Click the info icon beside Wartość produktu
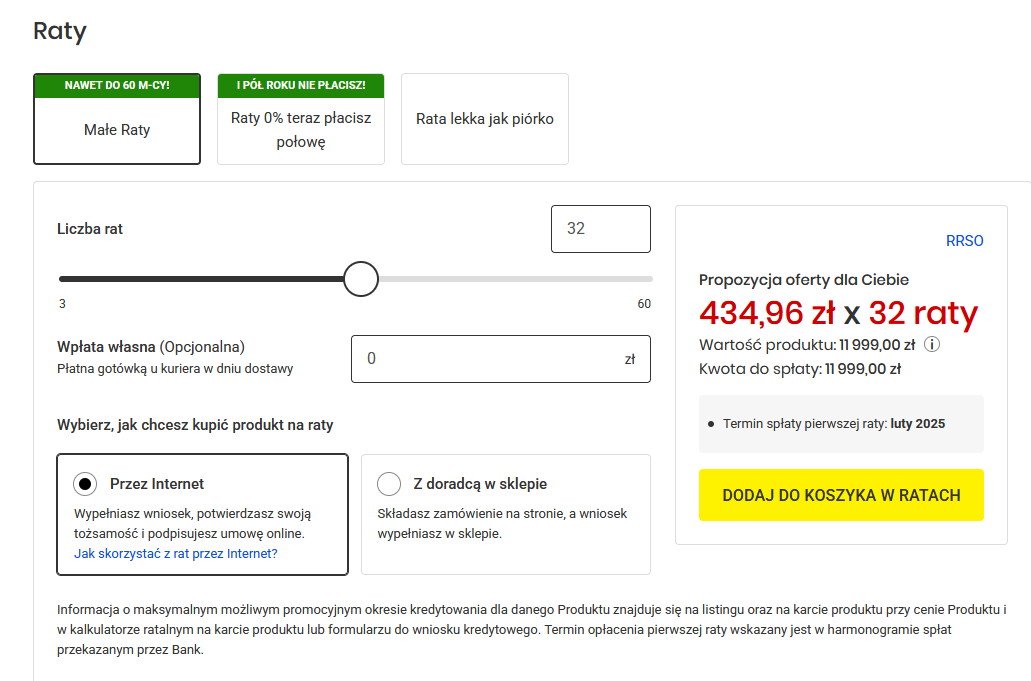Viewport: 1031px width, 681px height. (x=932, y=345)
